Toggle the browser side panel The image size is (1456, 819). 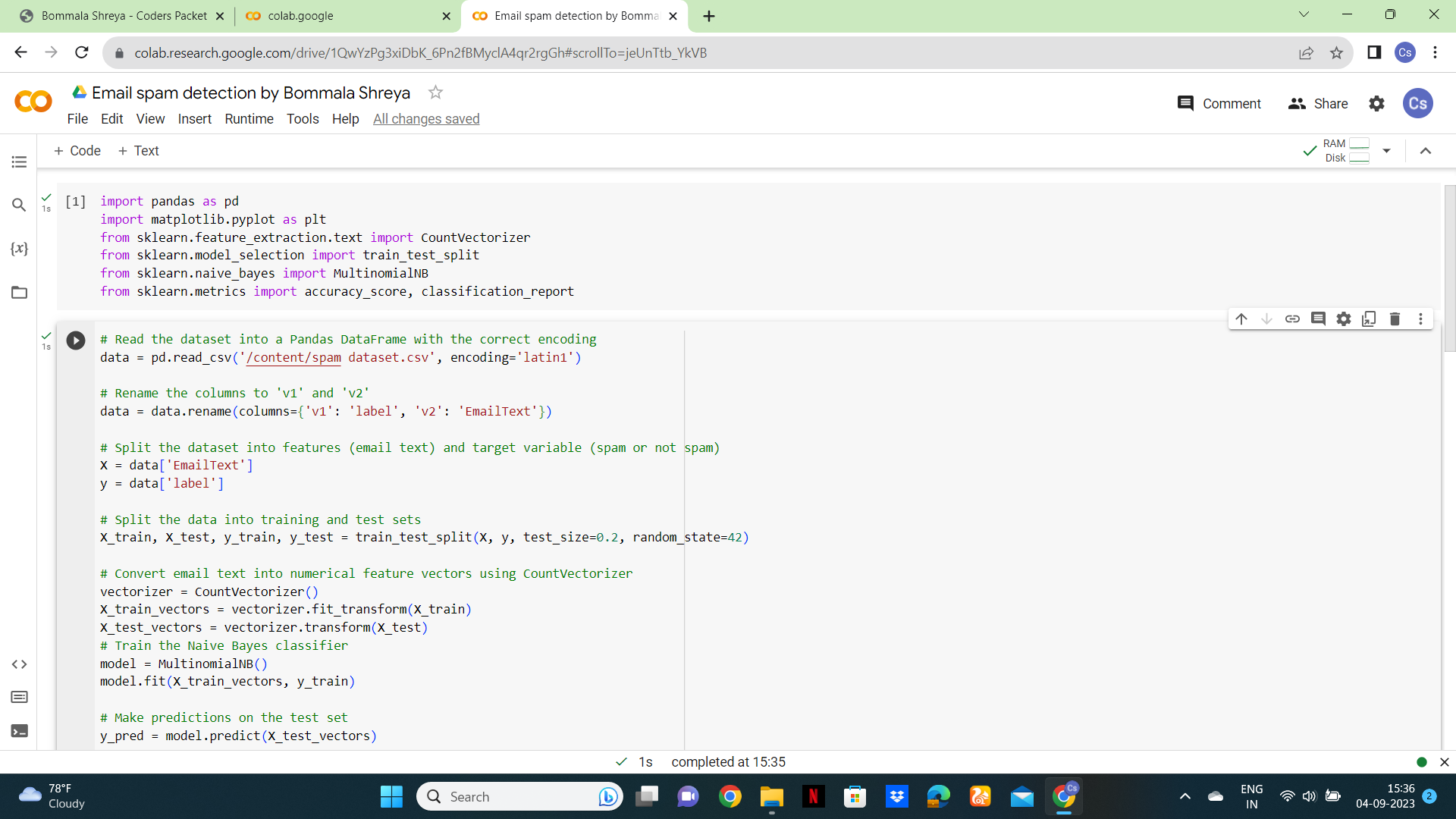pos(1374,52)
